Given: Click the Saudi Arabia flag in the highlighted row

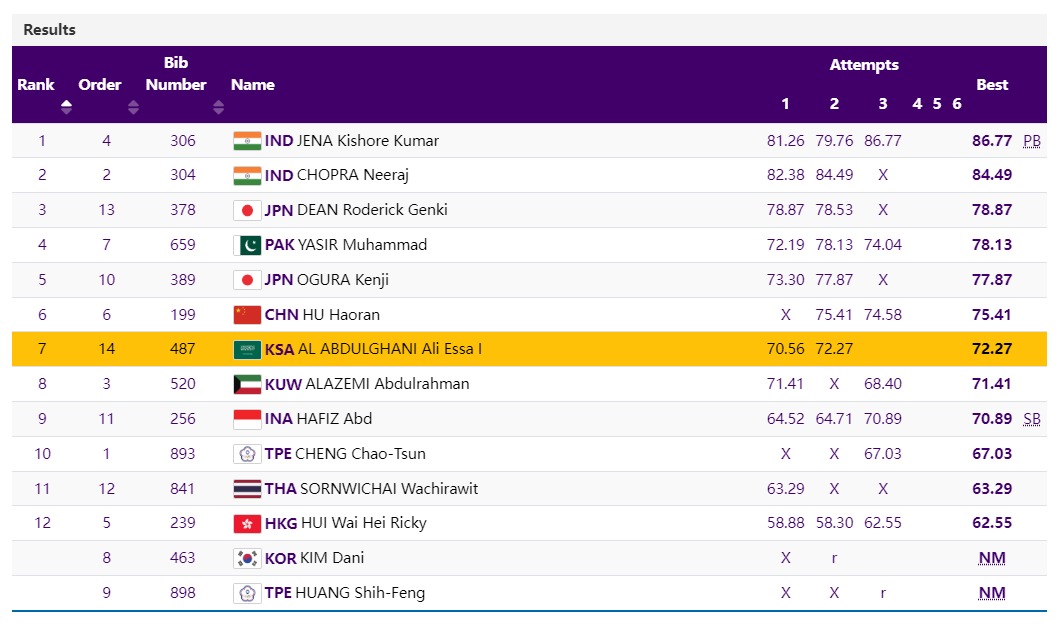Looking at the screenshot, I should pos(246,349).
